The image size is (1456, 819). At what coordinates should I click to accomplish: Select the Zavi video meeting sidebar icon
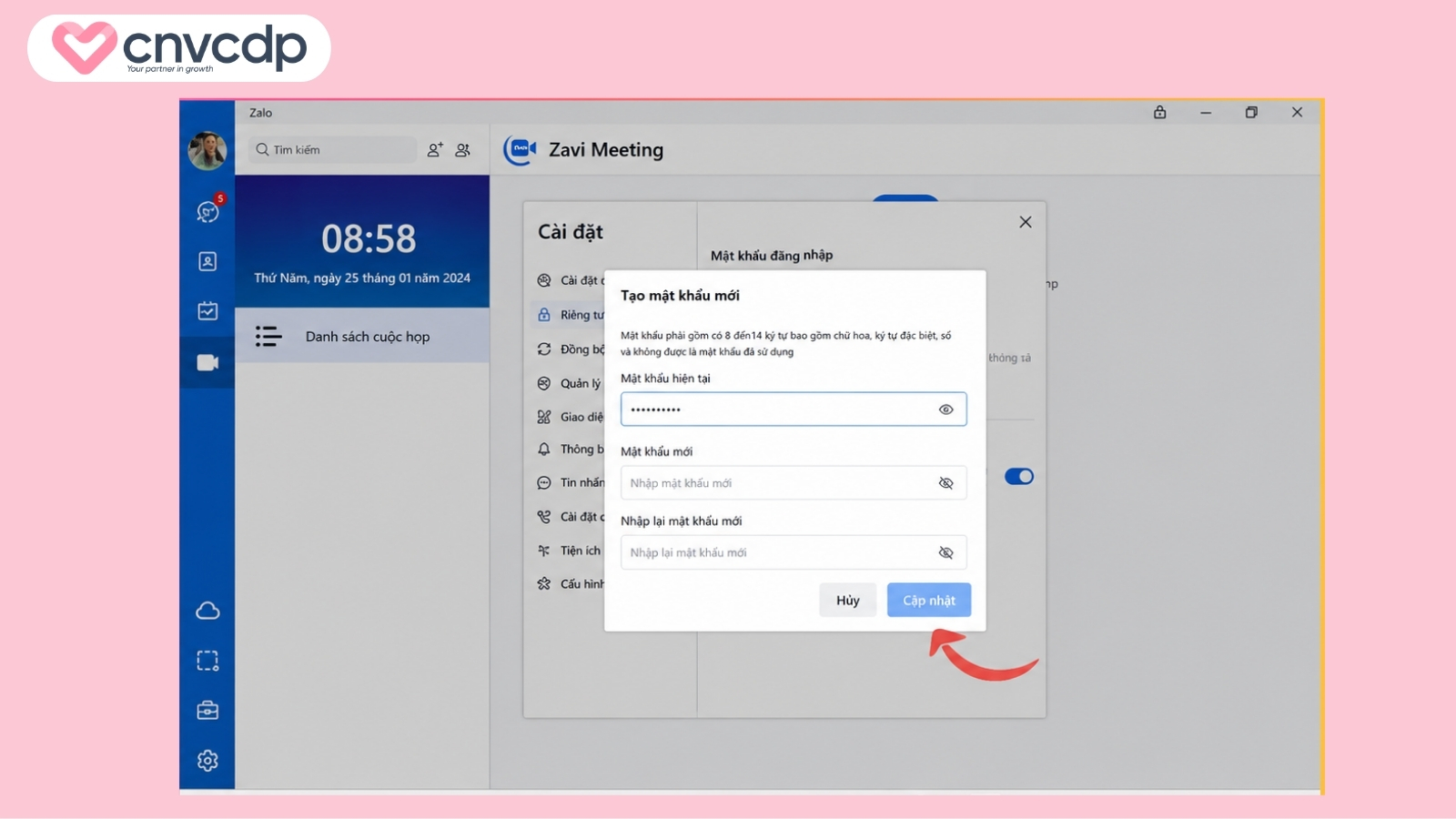point(207,362)
